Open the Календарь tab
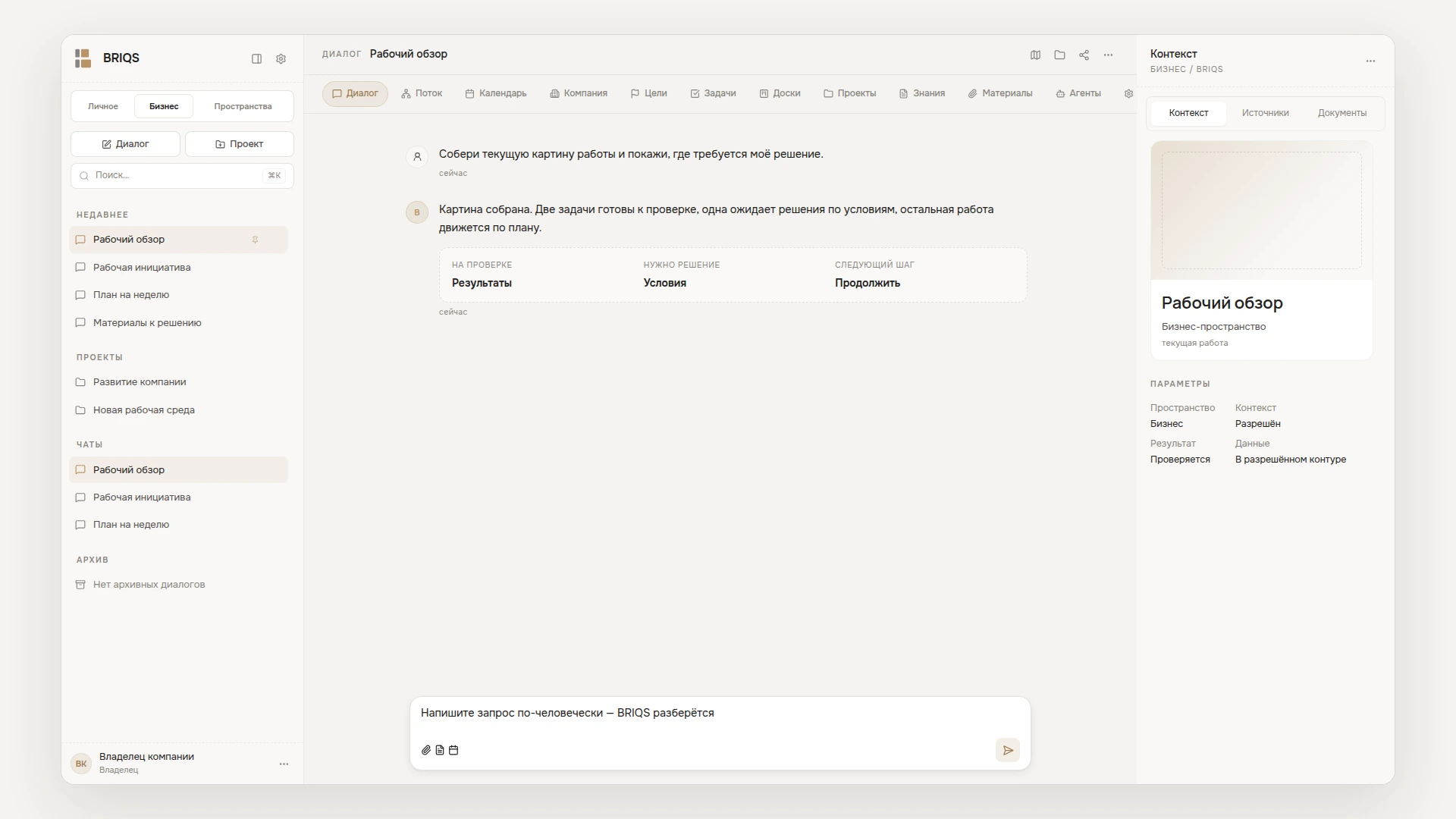Viewport: 1456px width, 819px height. tap(496, 93)
